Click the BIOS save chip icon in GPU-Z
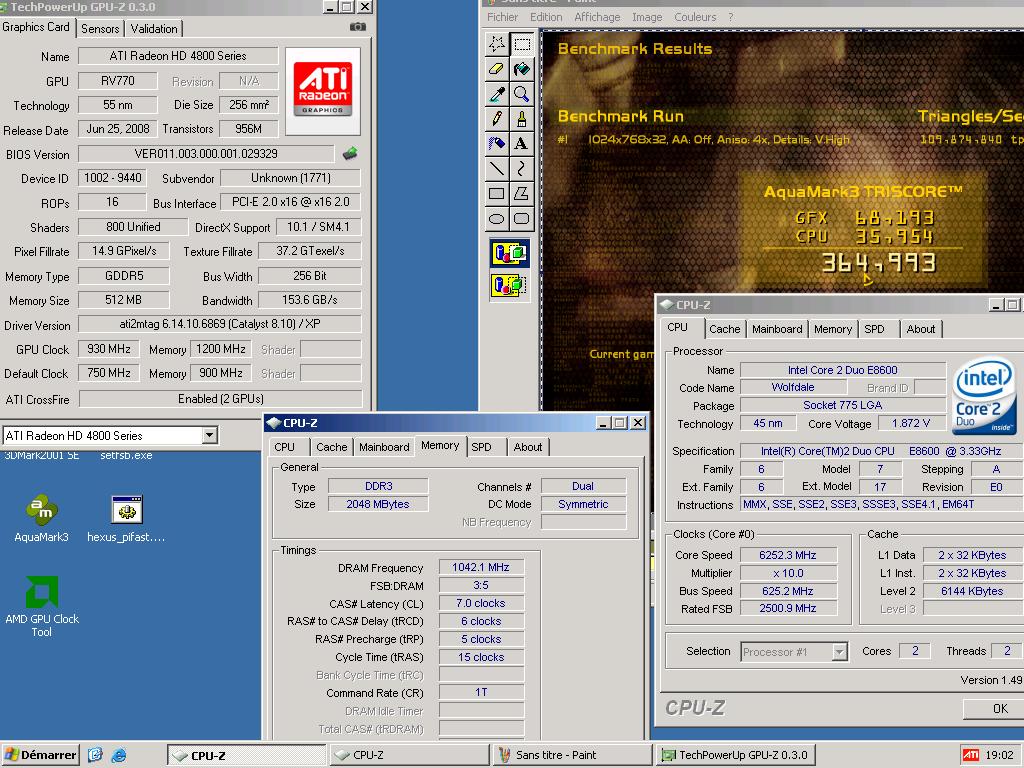 (350, 153)
